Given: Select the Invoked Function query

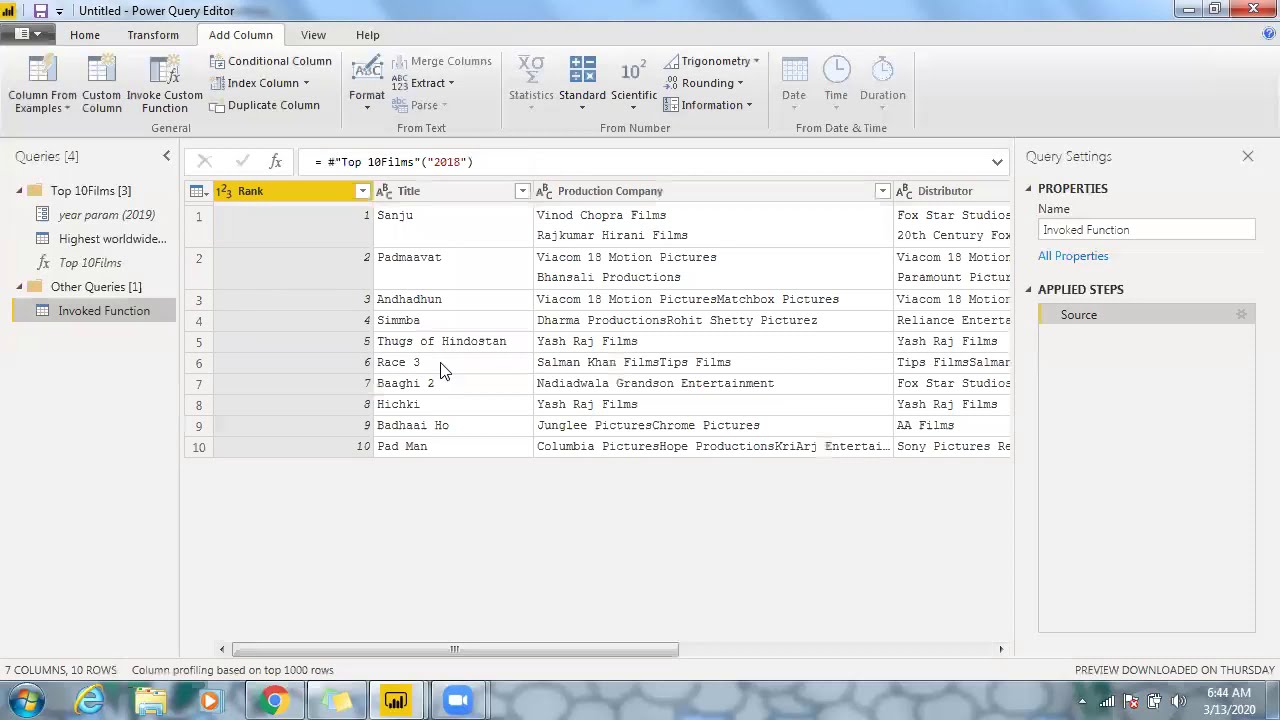Looking at the screenshot, I should click(94, 311).
